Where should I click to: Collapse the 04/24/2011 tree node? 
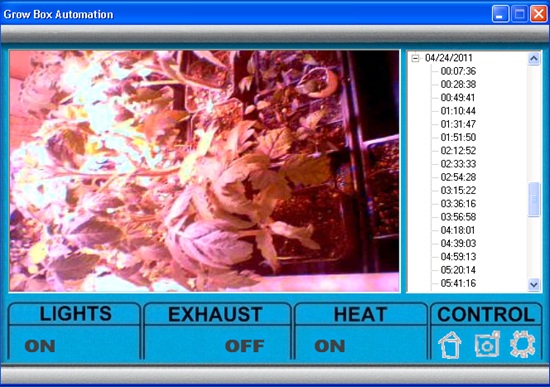(416, 58)
